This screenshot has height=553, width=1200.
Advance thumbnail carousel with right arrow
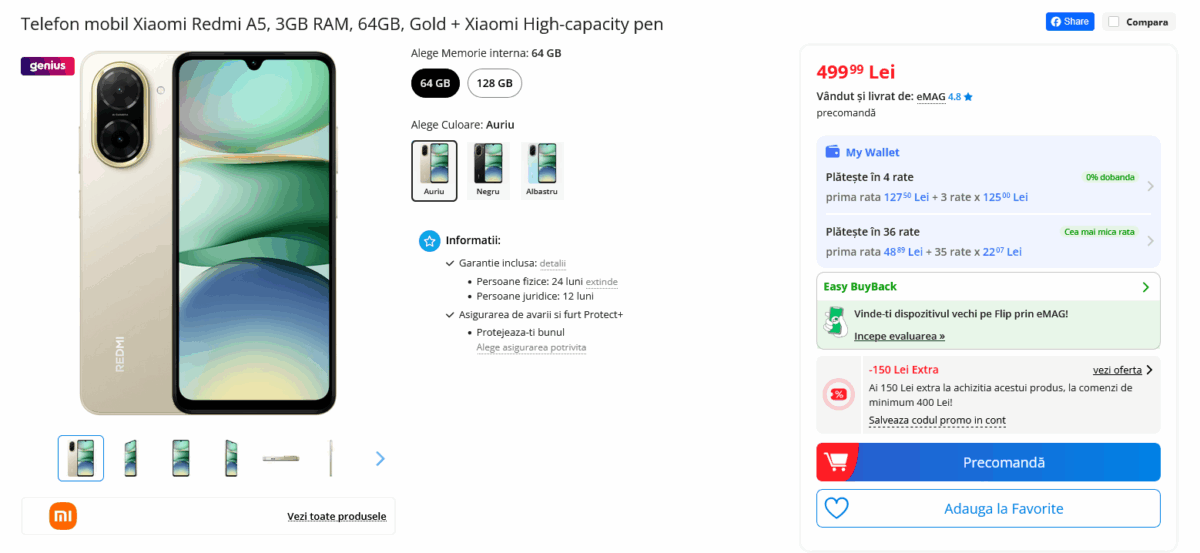380,459
